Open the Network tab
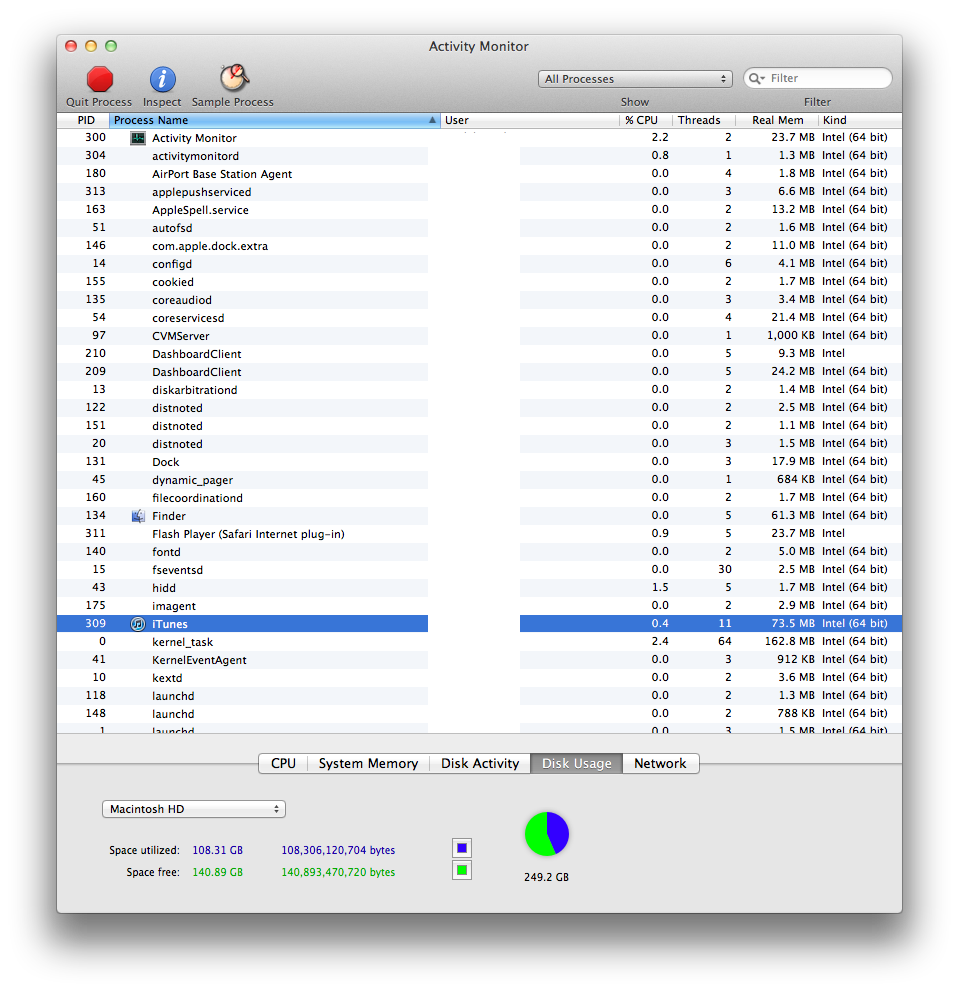This screenshot has width=959, height=992. pos(660,764)
